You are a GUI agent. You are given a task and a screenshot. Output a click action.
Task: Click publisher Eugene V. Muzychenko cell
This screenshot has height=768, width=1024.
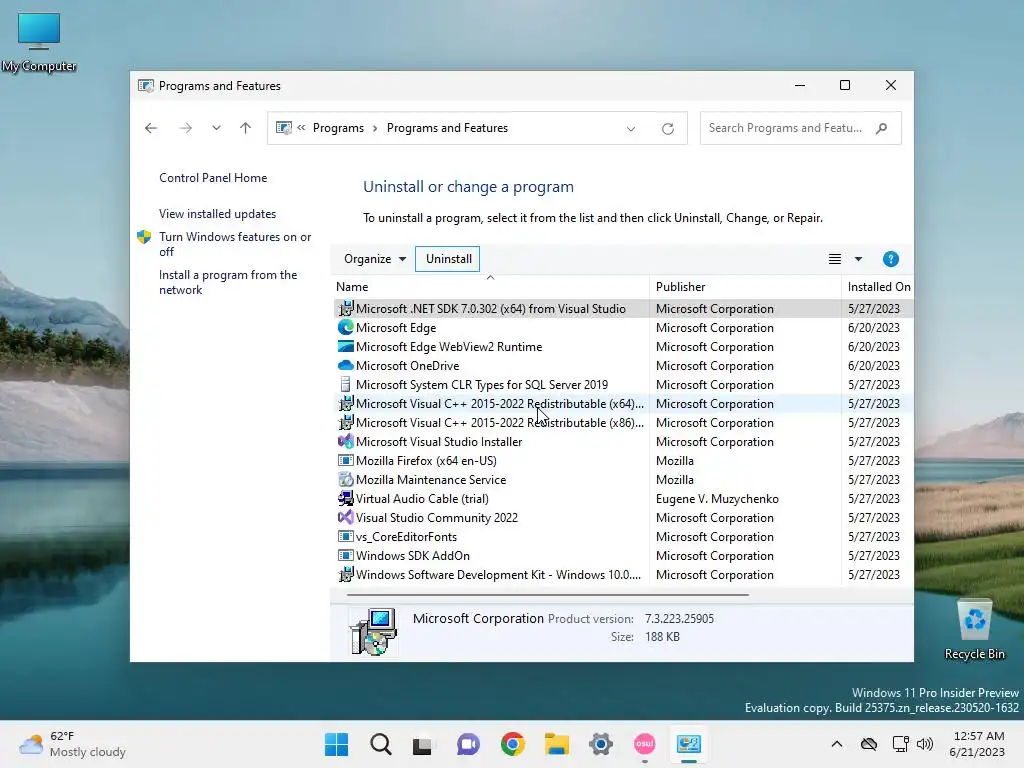[x=717, y=498]
